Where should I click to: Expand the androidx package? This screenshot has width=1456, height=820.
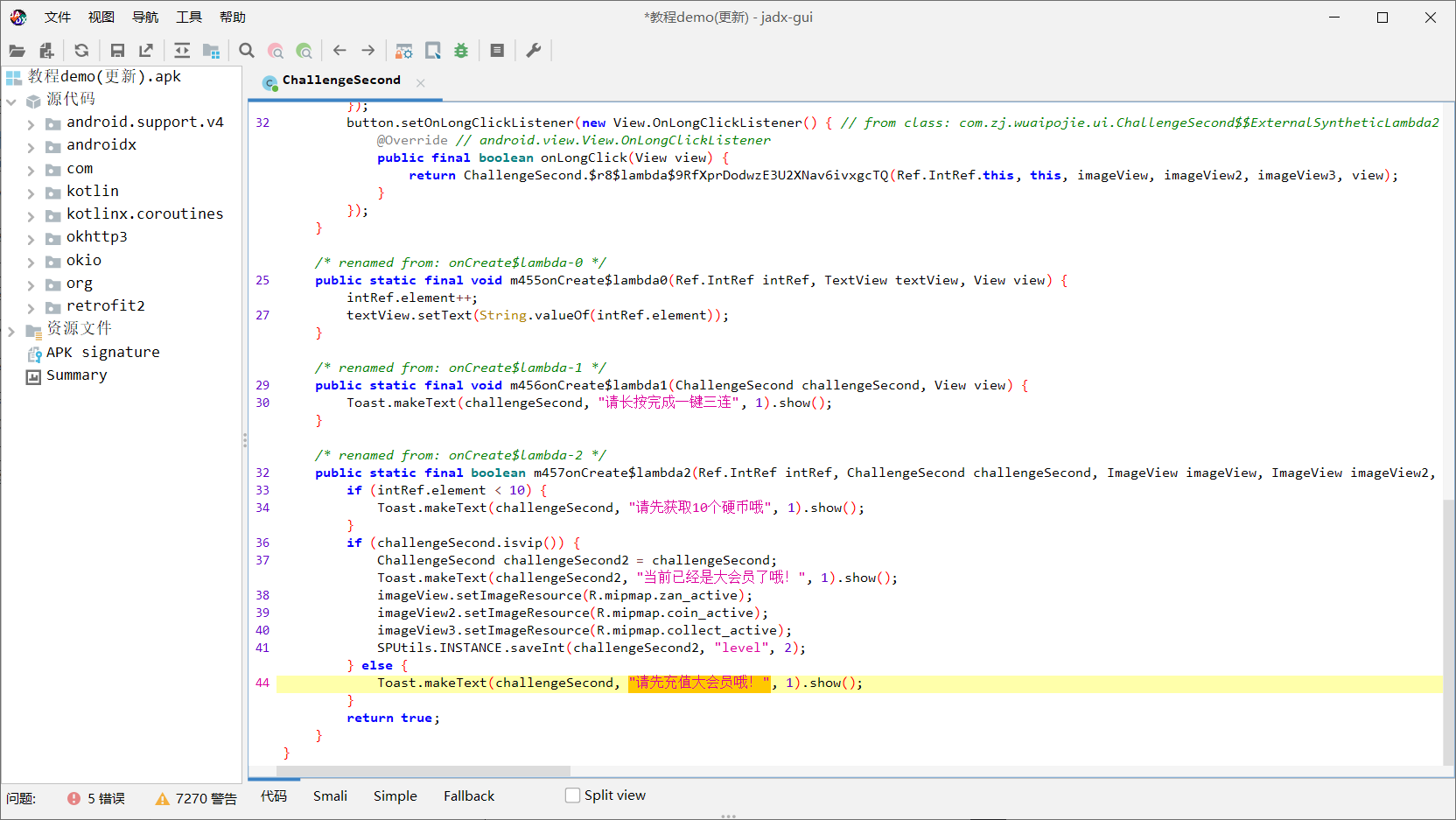point(31,147)
